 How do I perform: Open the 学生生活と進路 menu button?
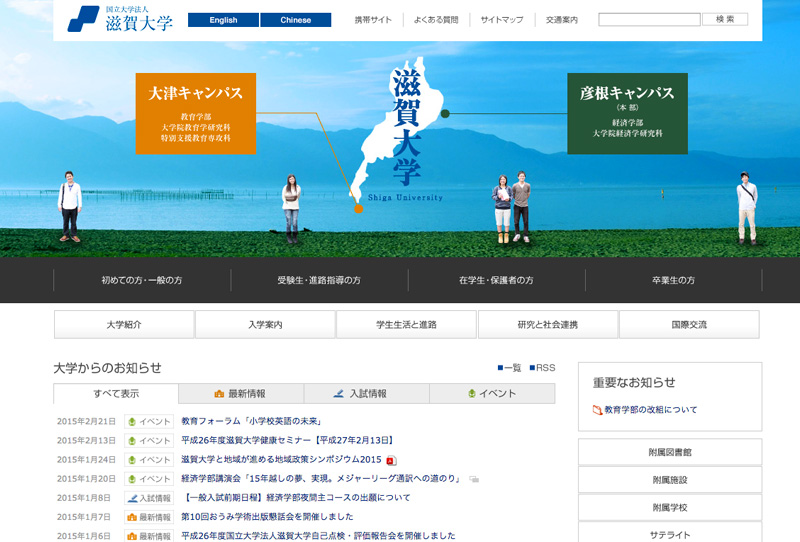click(x=407, y=325)
